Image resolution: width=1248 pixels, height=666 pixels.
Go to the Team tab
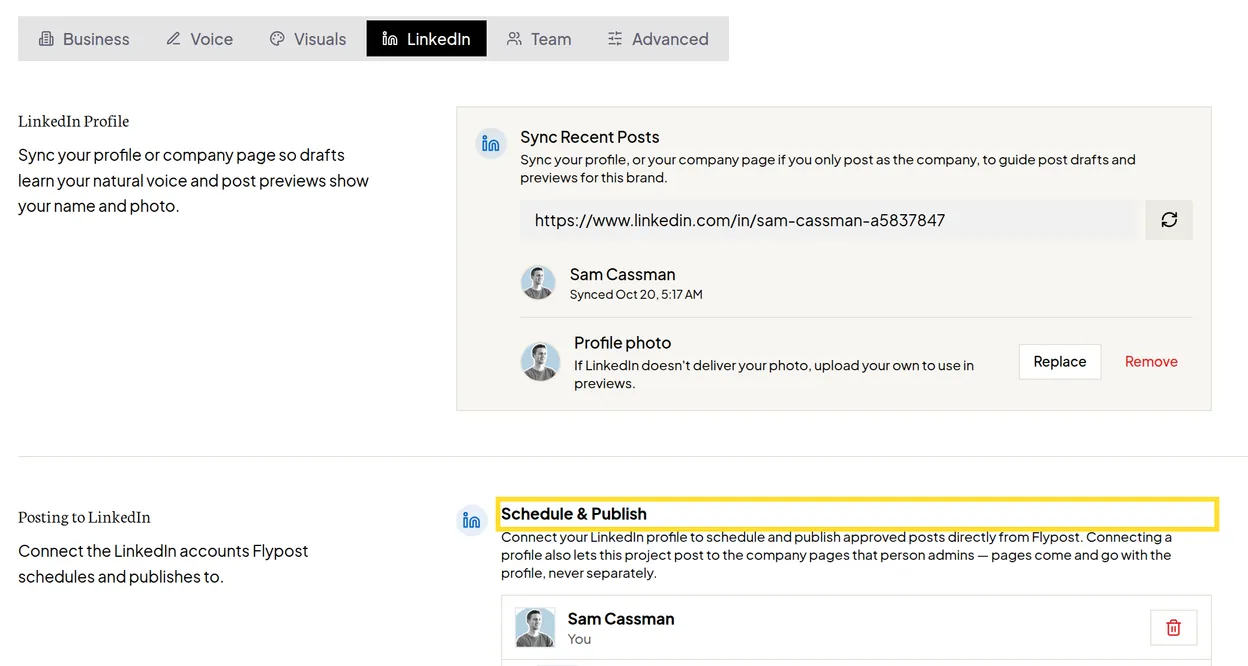pos(539,39)
